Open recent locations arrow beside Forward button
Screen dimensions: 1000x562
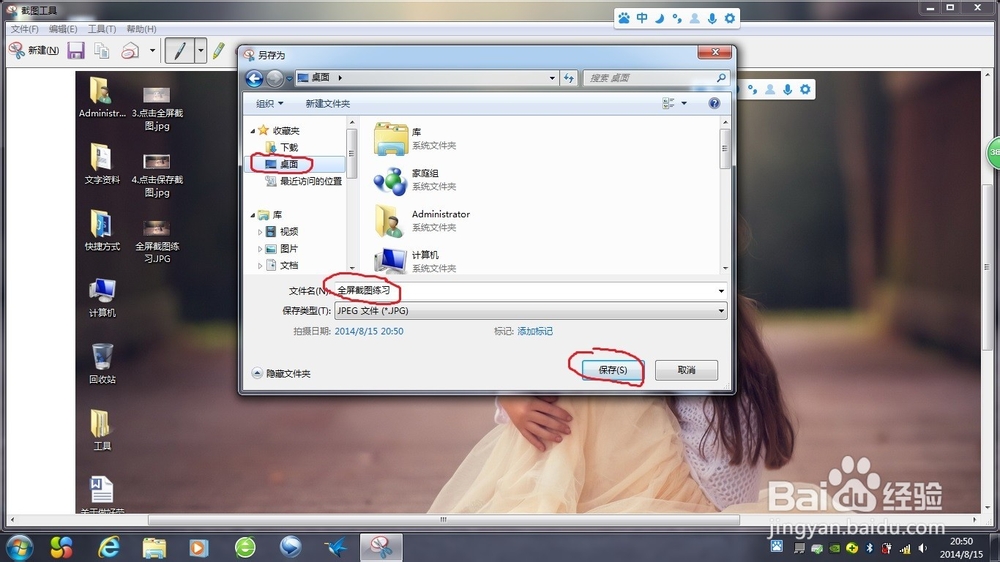(290, 78)
